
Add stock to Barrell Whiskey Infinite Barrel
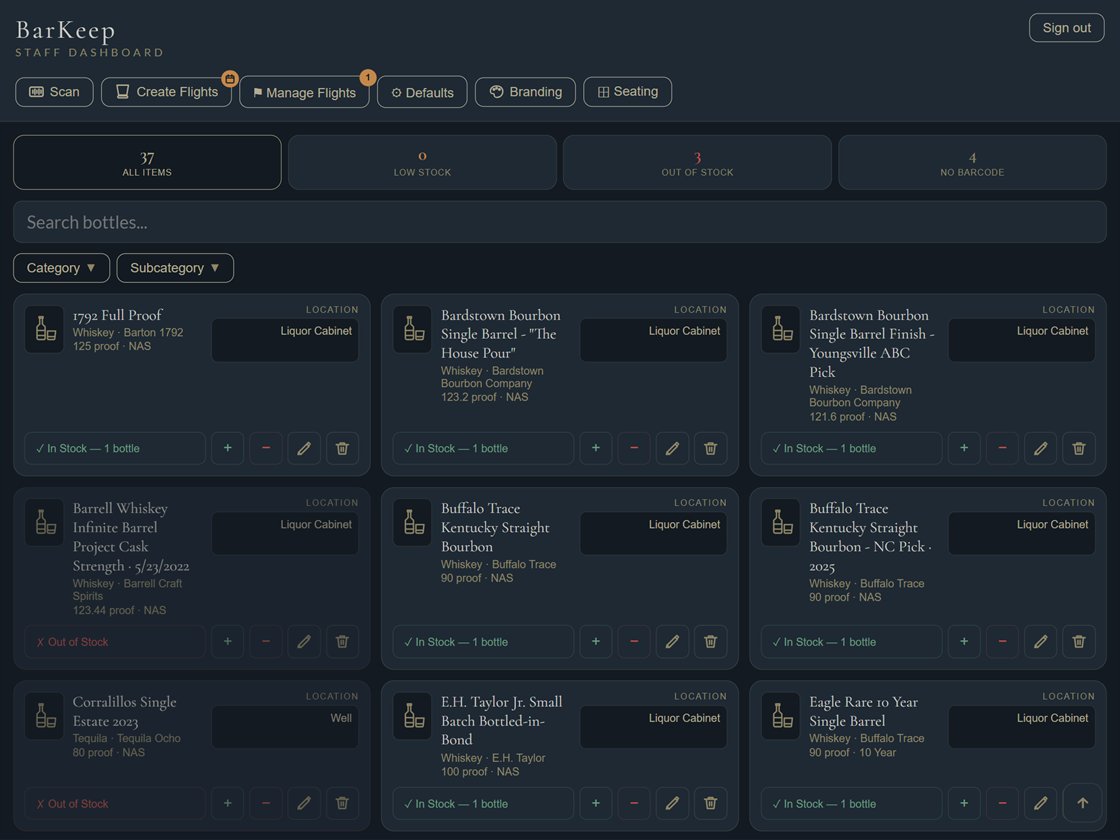[227, 641]
